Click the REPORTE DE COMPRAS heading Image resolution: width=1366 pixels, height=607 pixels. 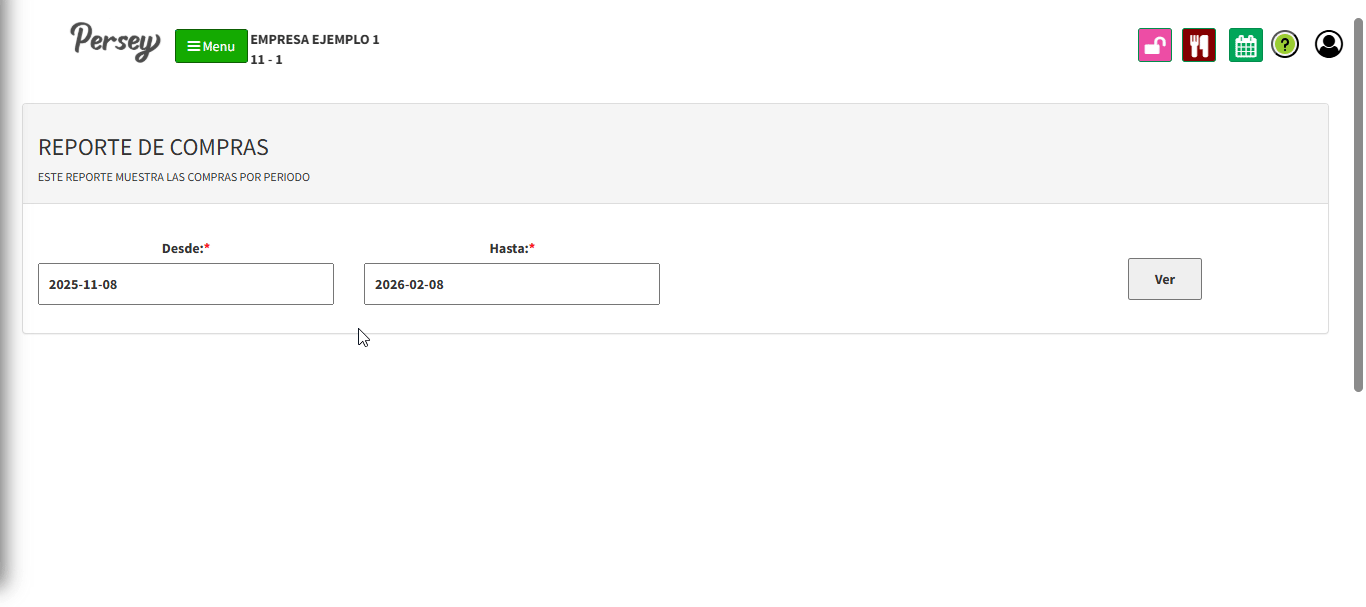coord(153,147)
